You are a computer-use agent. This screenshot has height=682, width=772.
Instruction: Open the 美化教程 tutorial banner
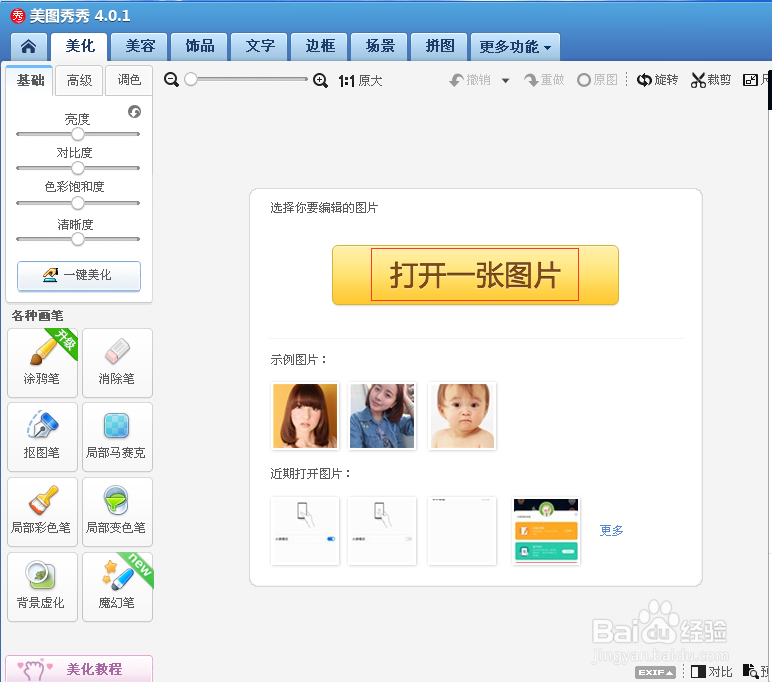[79, 669]
